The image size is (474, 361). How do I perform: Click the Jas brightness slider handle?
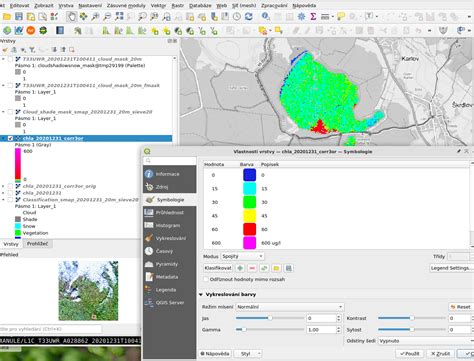pyautogui.click(x=270, y=318)
